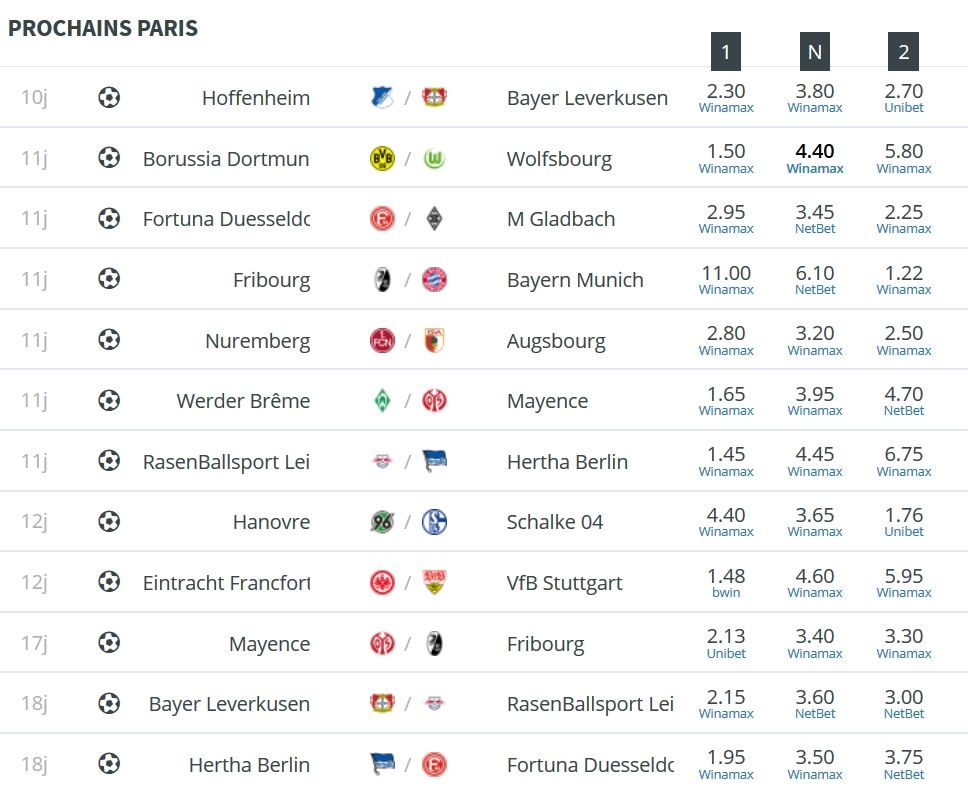968x790 pixels.
Task: Click Bayern Munich crest in Fribourg row
Action: point(434,280)
